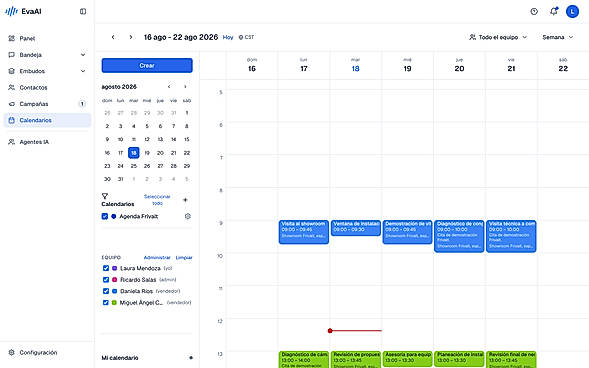Open the notifications bell
The image size is (589, 368).
(554, 11)
